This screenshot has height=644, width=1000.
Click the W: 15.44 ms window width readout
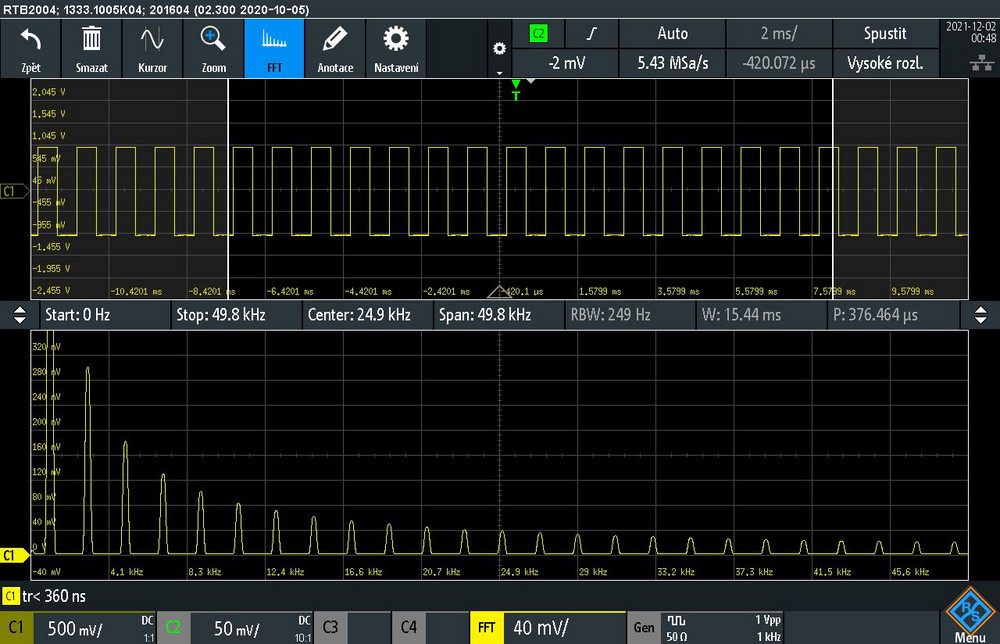[761, 315]
